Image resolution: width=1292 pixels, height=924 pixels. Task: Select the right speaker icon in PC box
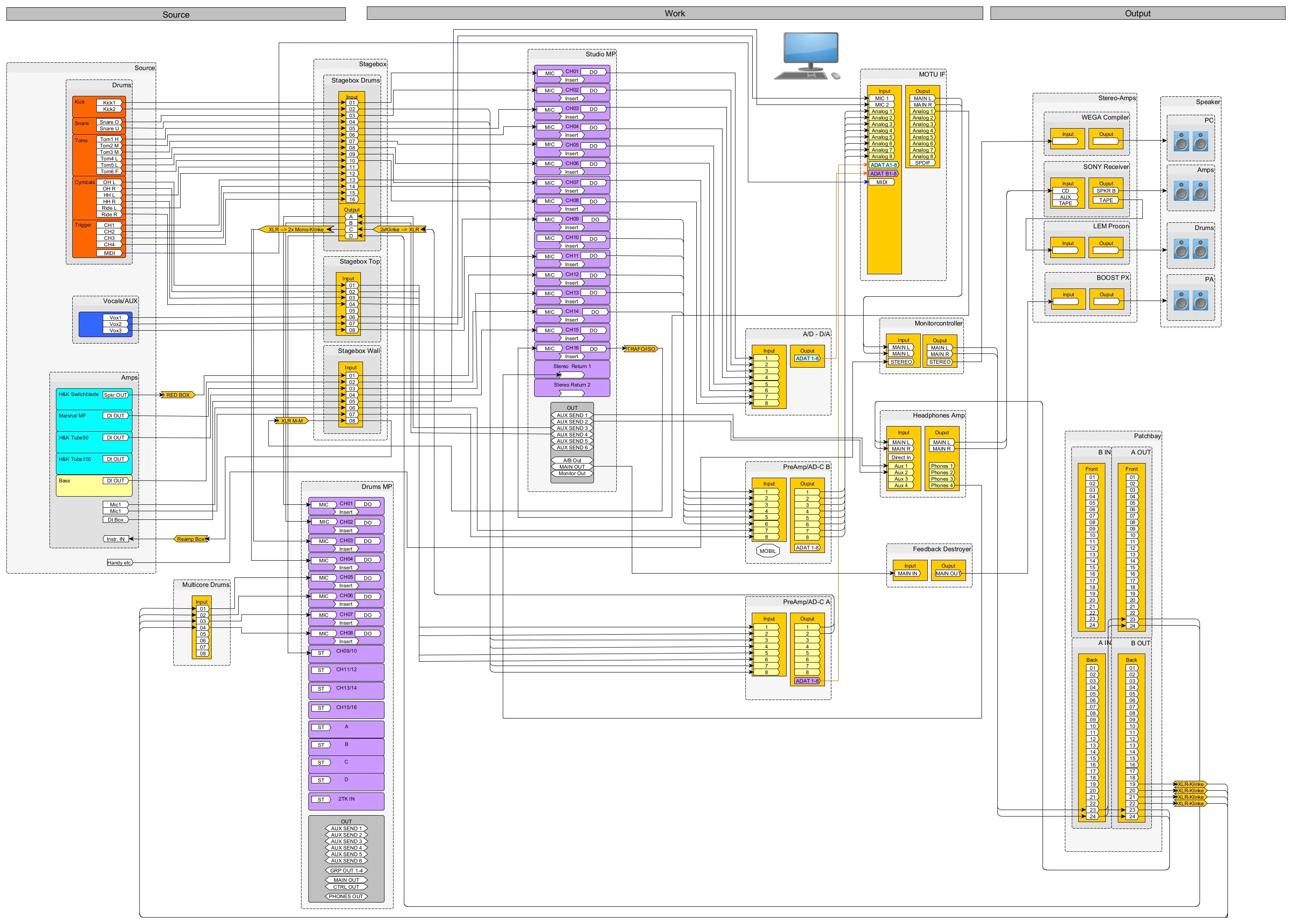point(1200,141)
